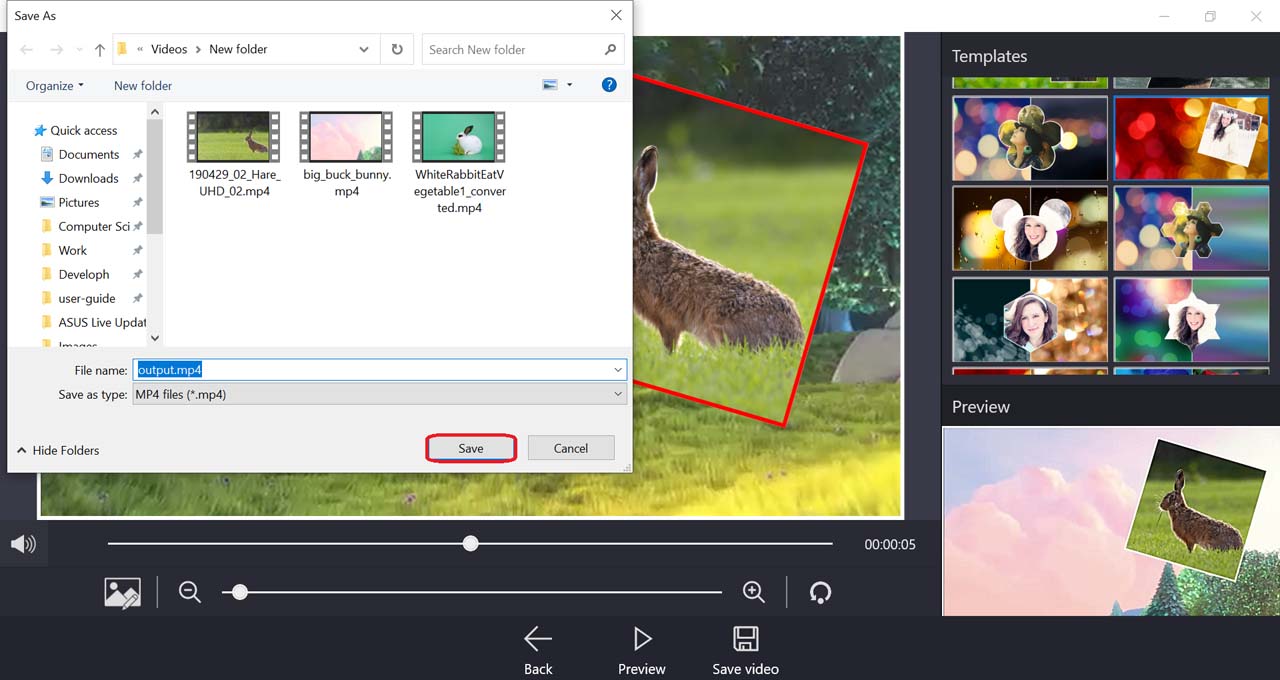Navigate up one folder level
This screenshot has width=1280, height=680.
[99, 50]
